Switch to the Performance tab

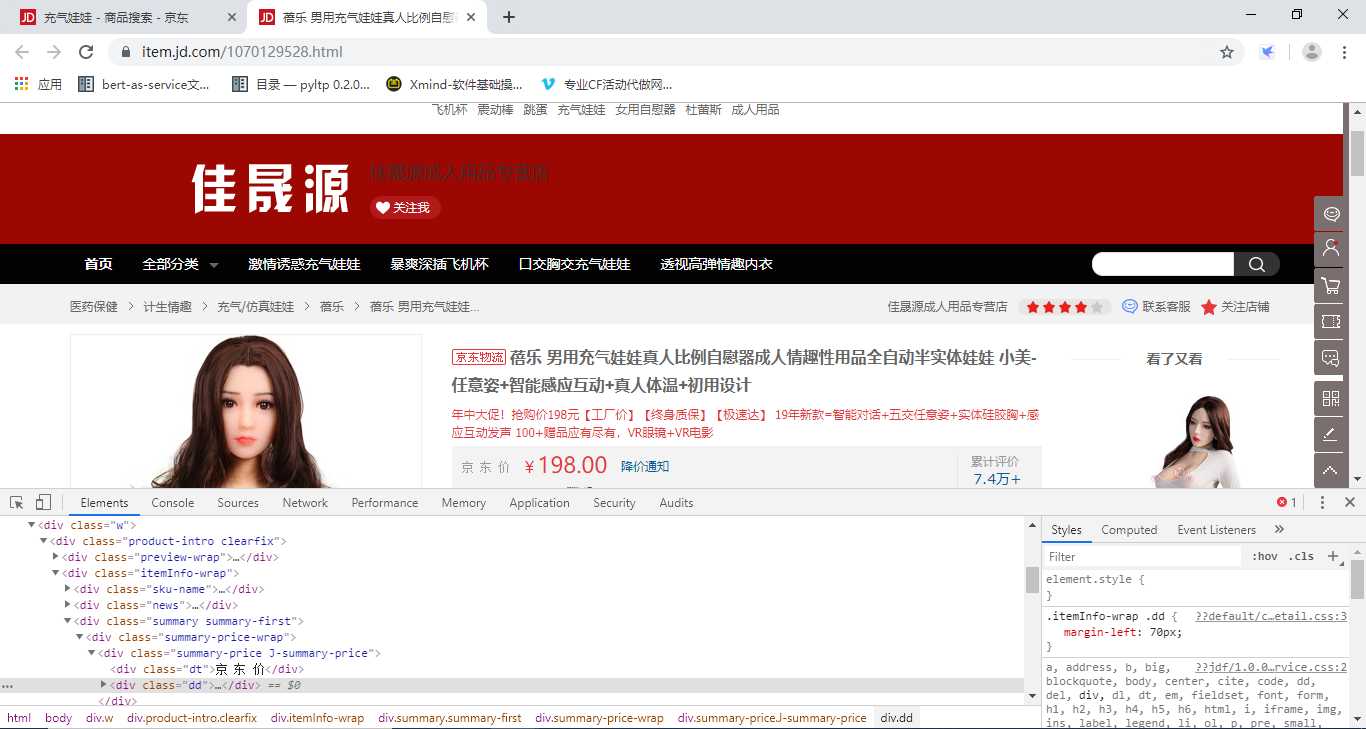tap(385, 503)
